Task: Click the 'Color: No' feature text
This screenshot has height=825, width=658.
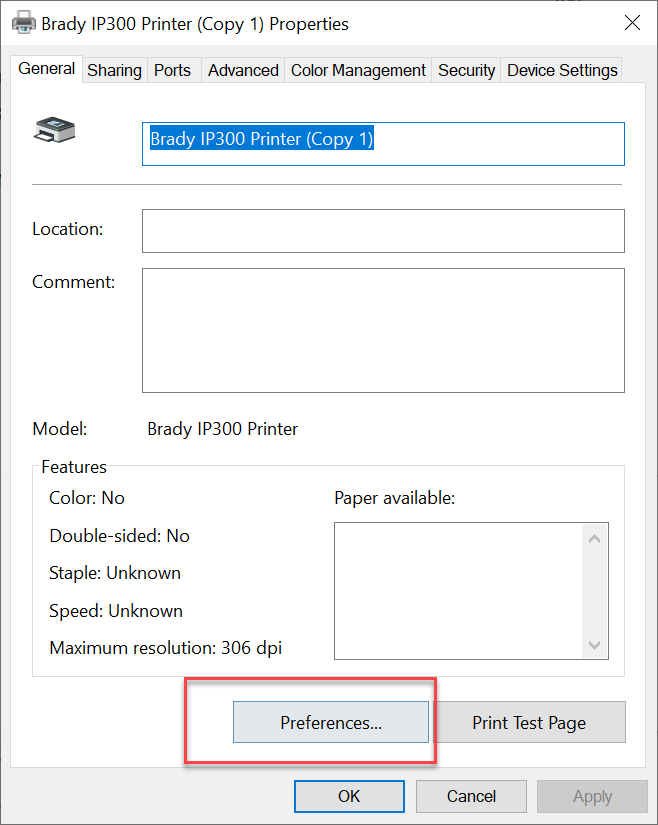Action: click(87, 498)
